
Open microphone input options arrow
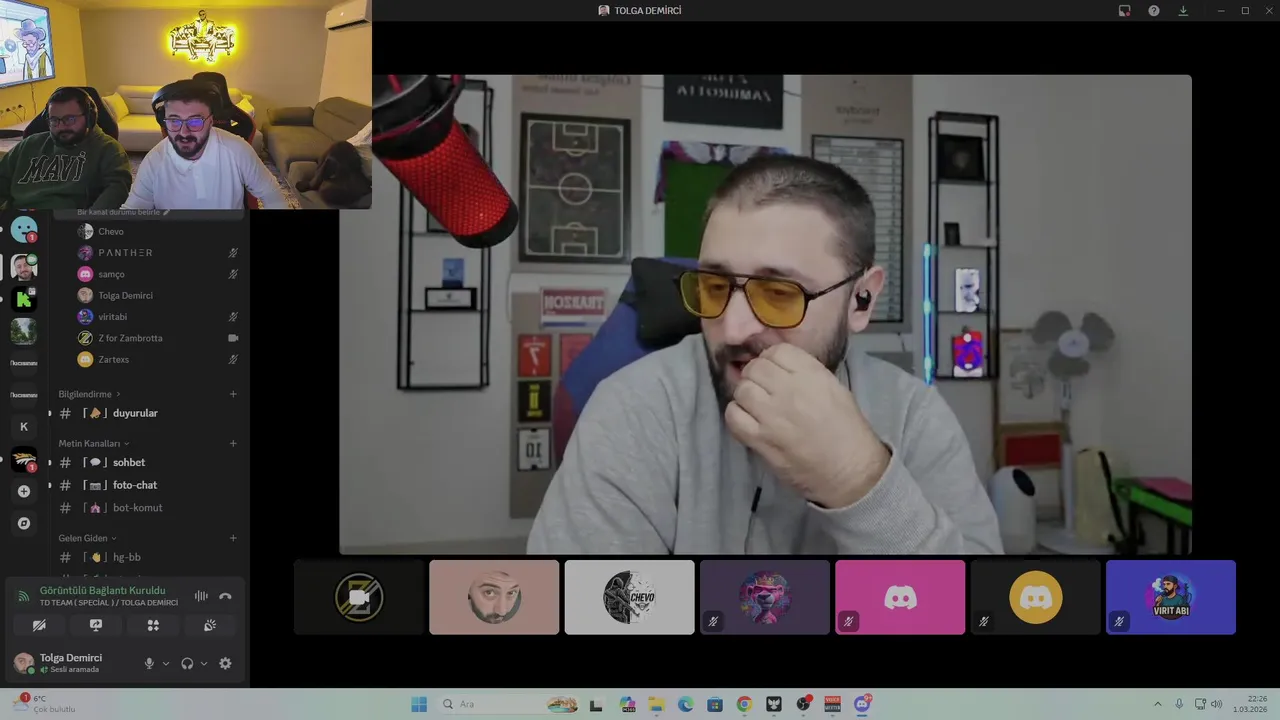[166, 663]
